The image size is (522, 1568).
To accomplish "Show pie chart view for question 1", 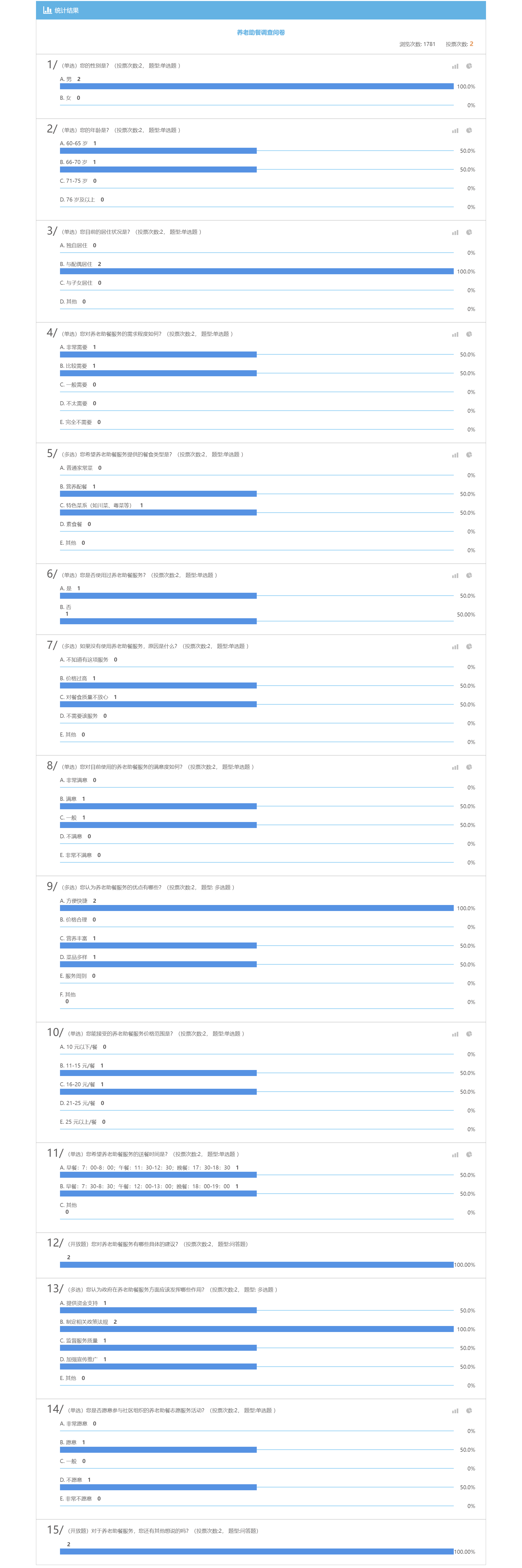I will point(469,66).
